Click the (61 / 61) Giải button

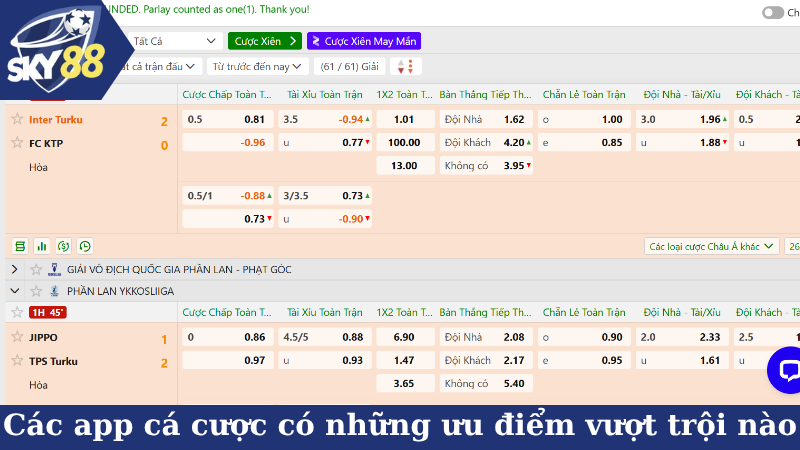point(348,67)
